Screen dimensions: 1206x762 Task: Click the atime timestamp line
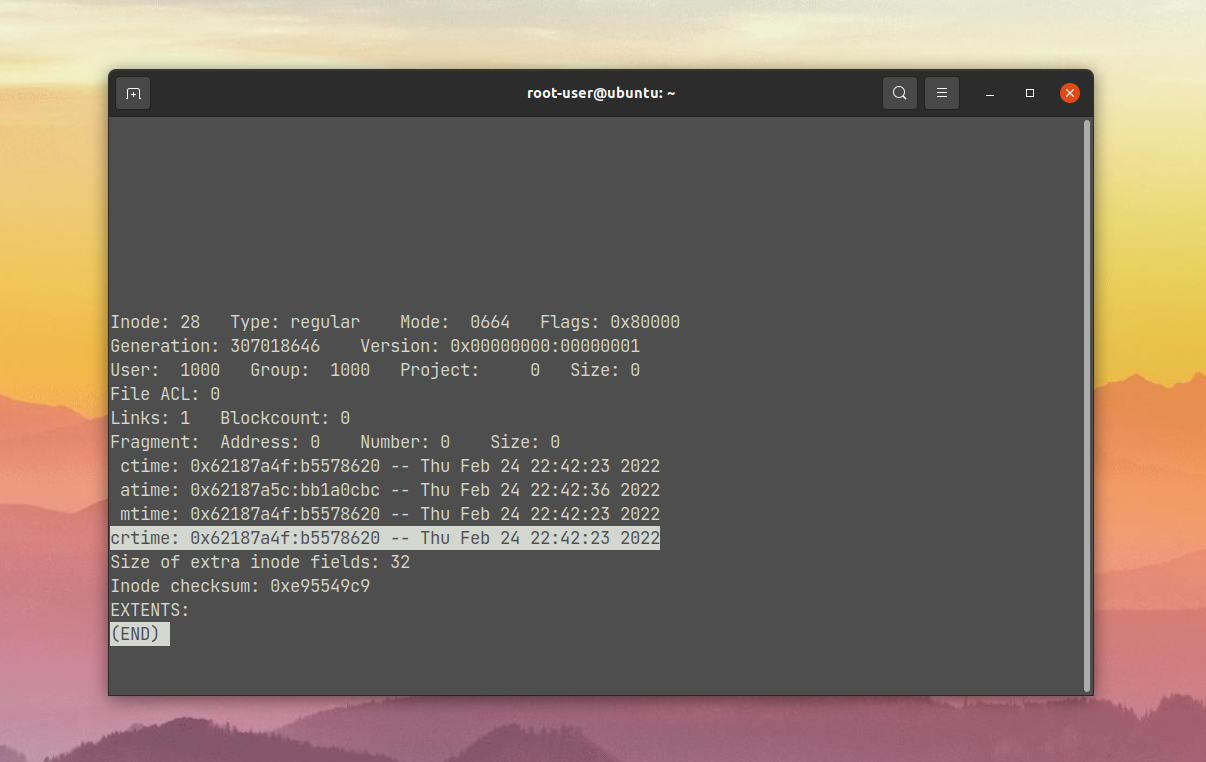coord(390,490)
